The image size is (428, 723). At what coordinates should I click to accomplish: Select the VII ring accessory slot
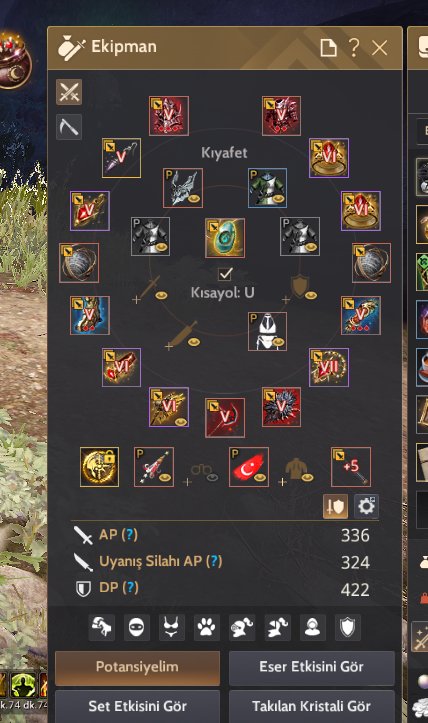click(x=329, y=367)
